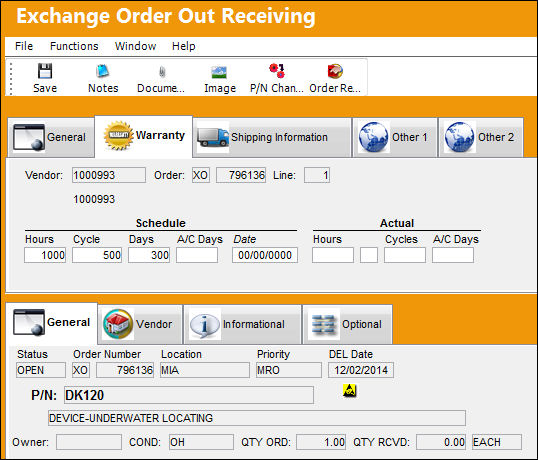The height and width of the screenshot is (460, 538).
Task: Select the lower General tab
Action: (x=52, y=323)
